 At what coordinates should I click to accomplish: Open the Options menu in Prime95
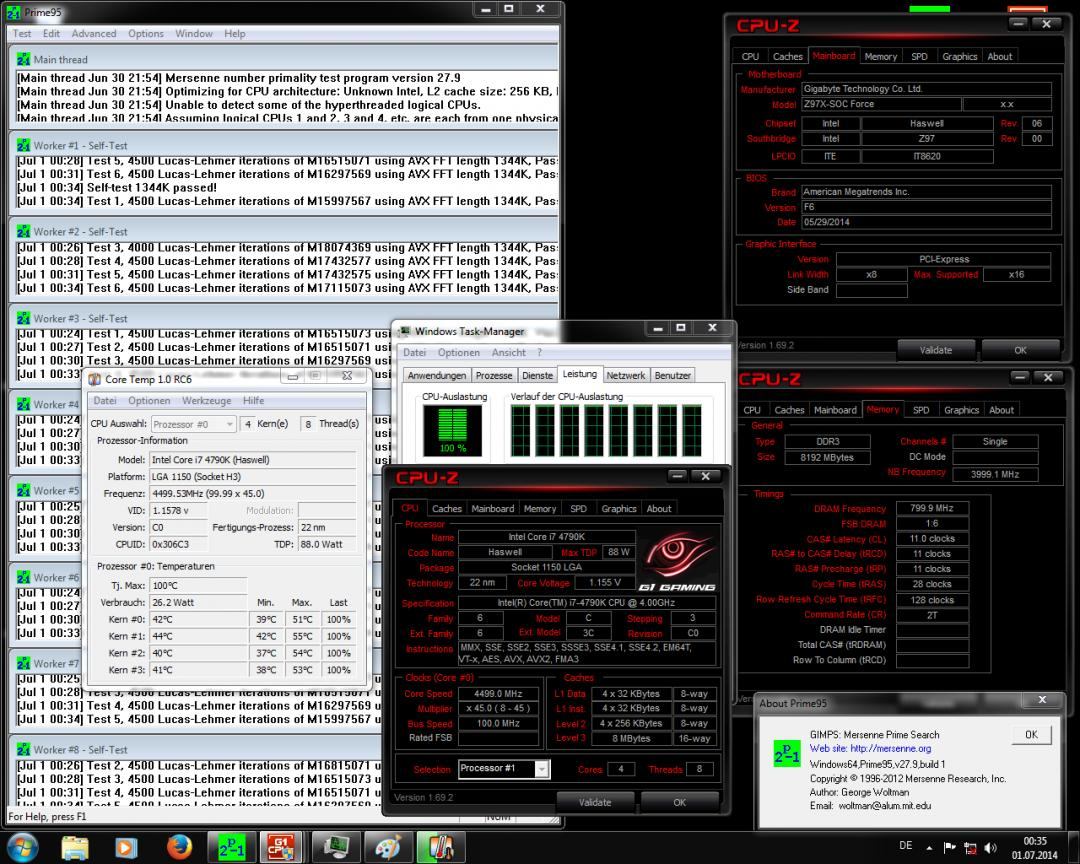pos(145,34)
